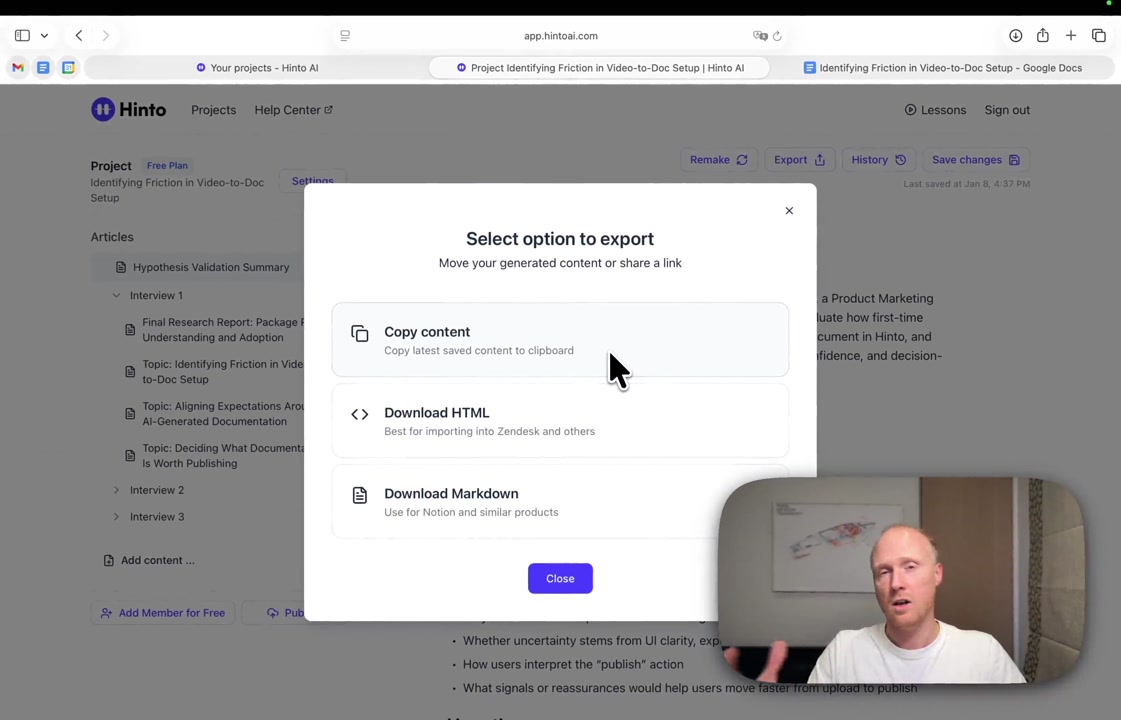Switch to the Your projects tab
The width and height of the screenshot is (1121, 720).
(257, 68)
